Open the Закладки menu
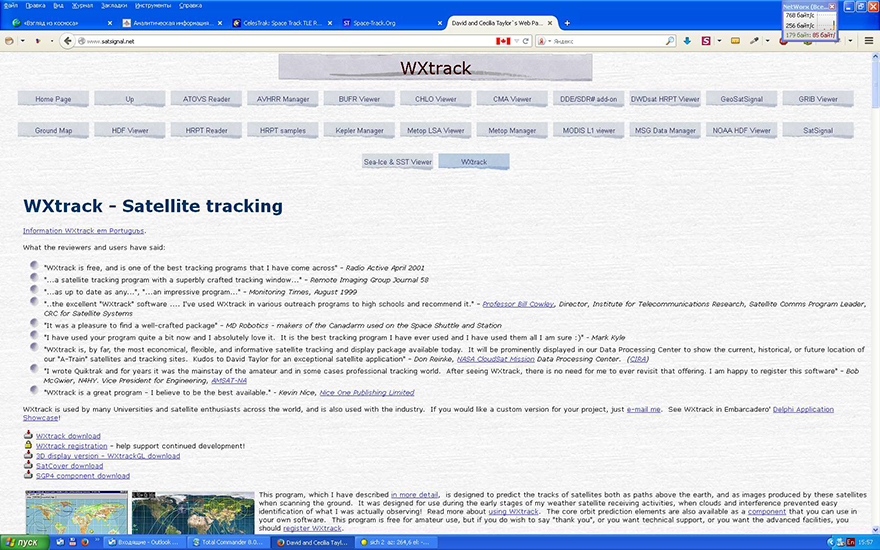Viewport: 880px width, 550px height. (114, 6)
